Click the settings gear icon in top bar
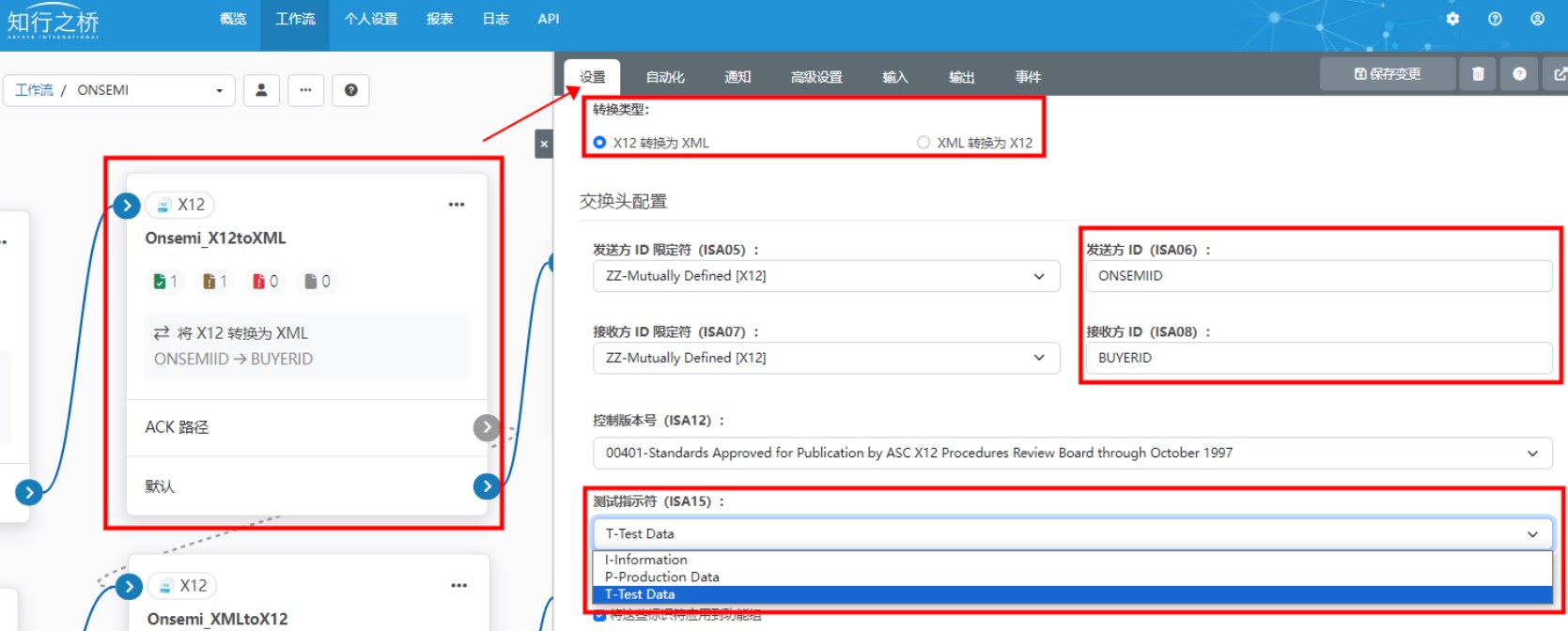The image size is (1568, 631). (x=1452, y=19)
